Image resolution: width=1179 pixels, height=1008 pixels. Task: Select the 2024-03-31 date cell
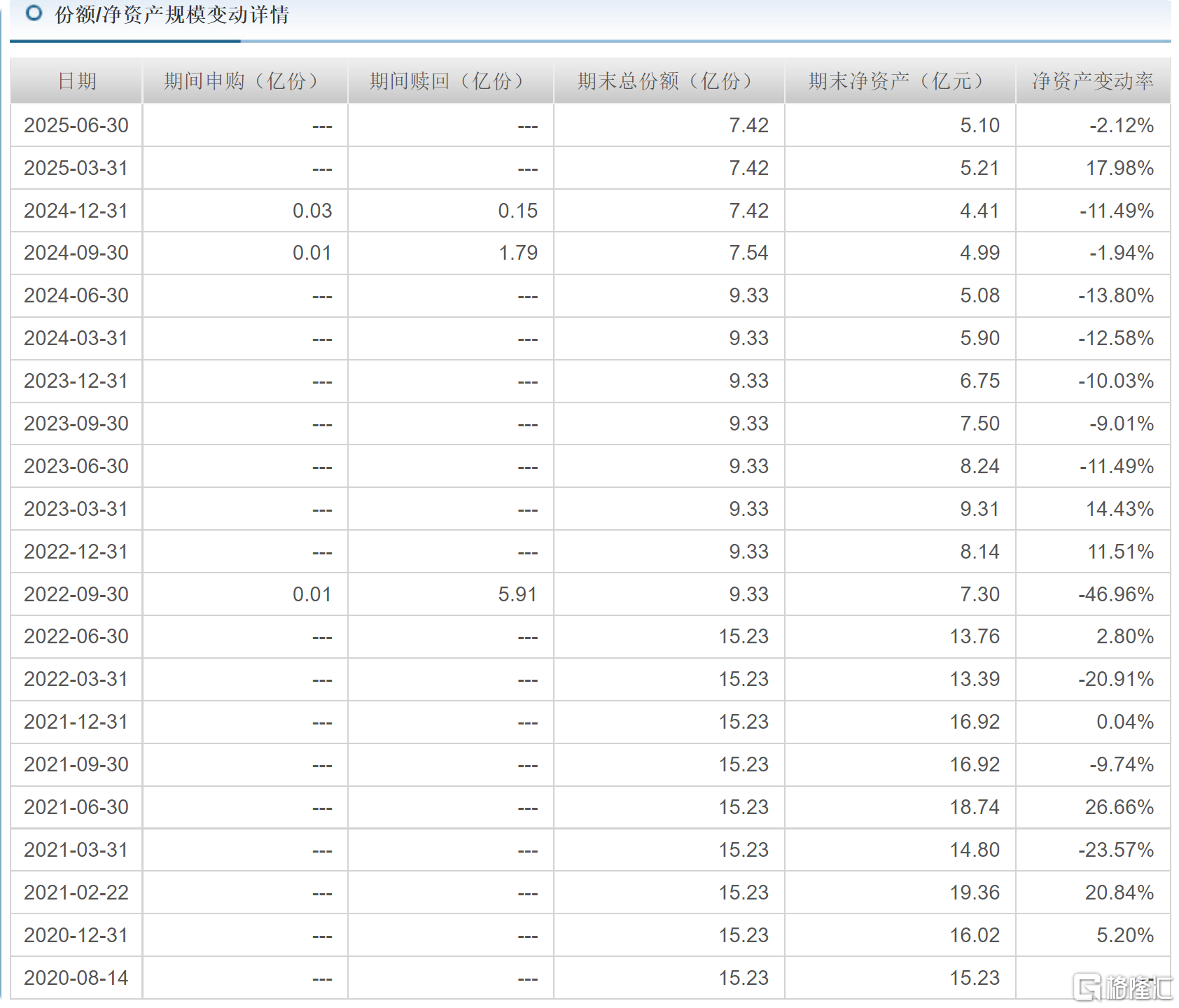(x=76, y=338)
